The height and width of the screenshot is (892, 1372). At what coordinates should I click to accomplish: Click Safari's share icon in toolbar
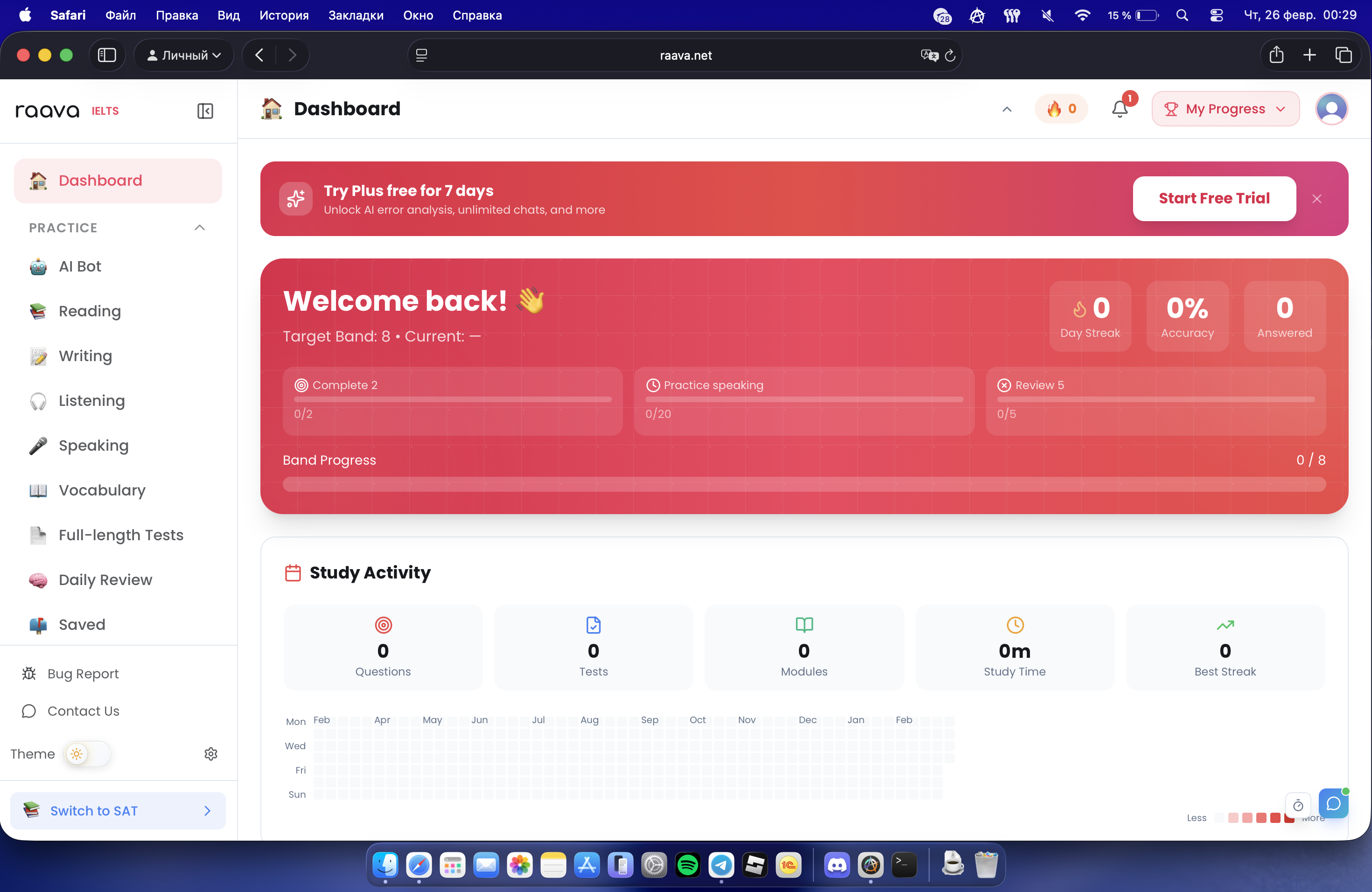click(x=1276, y=56)
